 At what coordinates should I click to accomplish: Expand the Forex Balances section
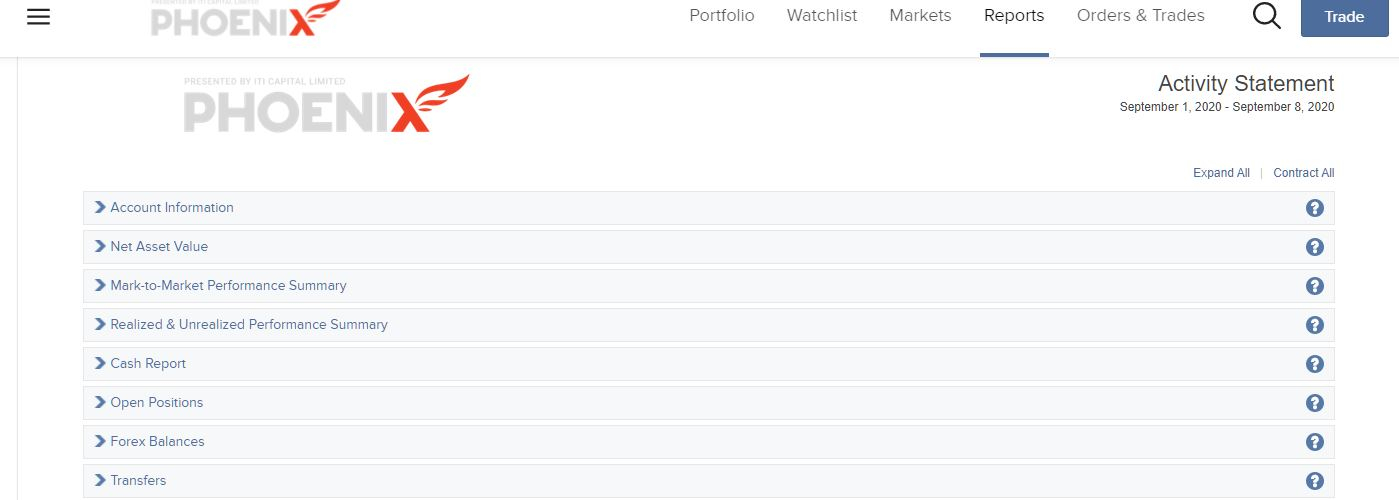pos(709,442)
